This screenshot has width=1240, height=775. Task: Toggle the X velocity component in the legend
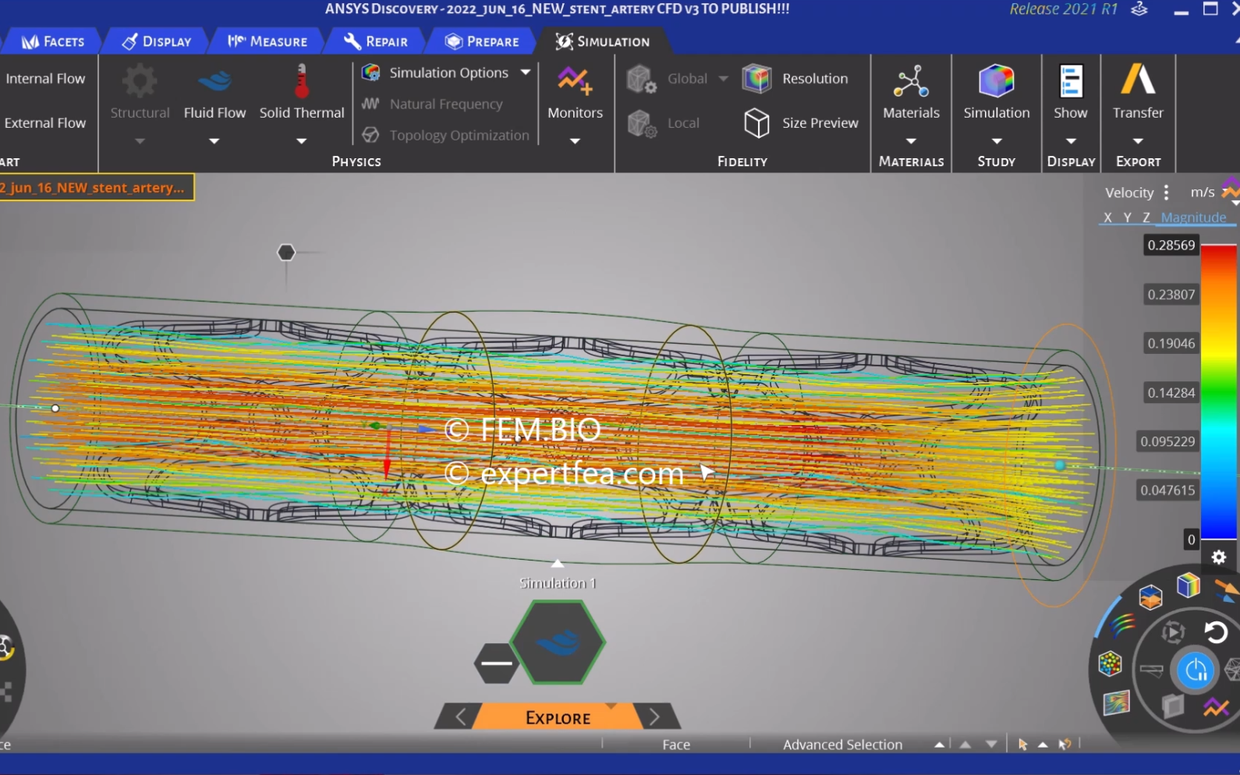point(1107,217)
